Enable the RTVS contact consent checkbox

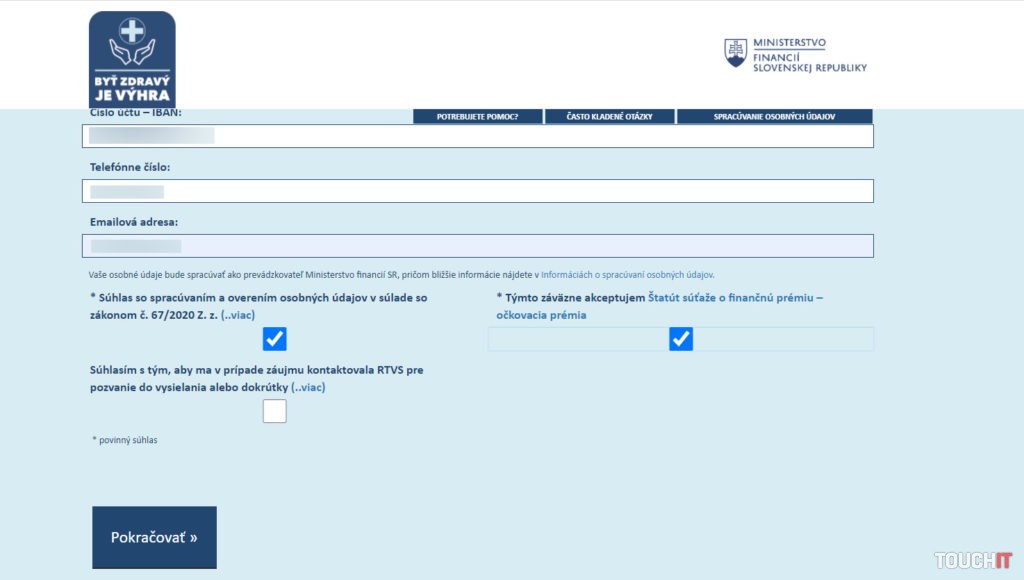pos(275,411)
